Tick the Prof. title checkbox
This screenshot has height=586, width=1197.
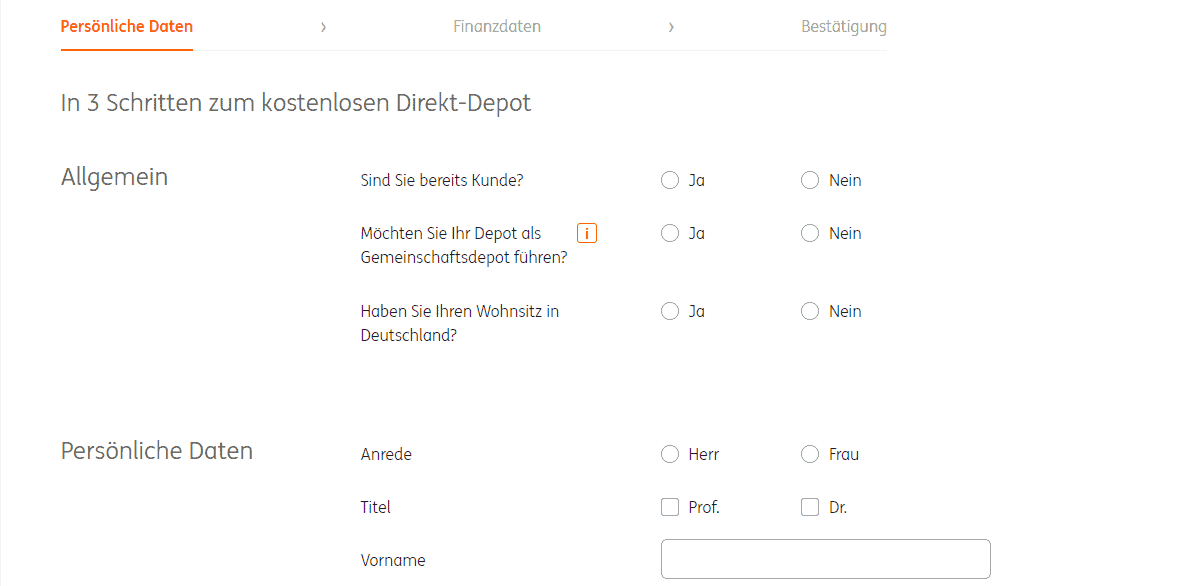pos(669,507)
